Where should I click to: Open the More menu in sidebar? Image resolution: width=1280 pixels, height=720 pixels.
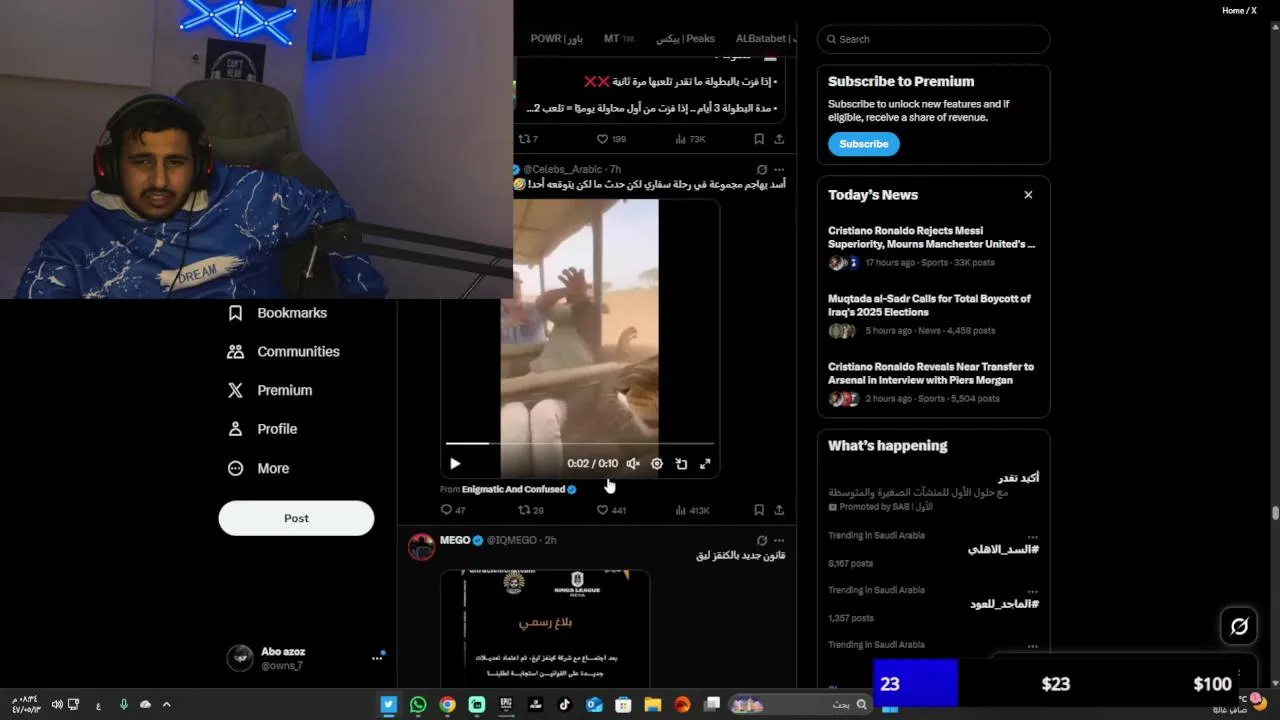(x=259, y=468)
